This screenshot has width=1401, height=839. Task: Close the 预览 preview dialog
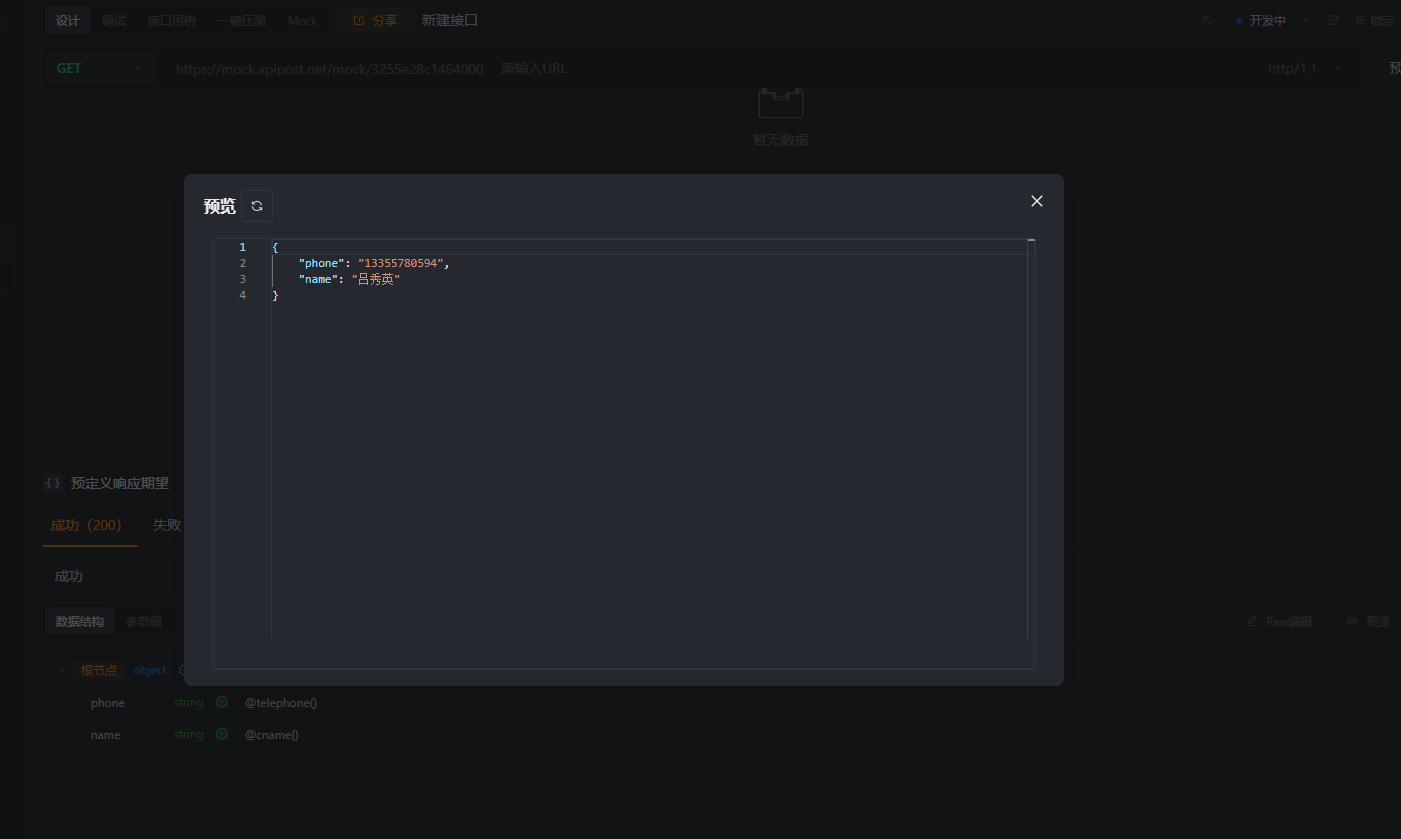point(1036,201)
